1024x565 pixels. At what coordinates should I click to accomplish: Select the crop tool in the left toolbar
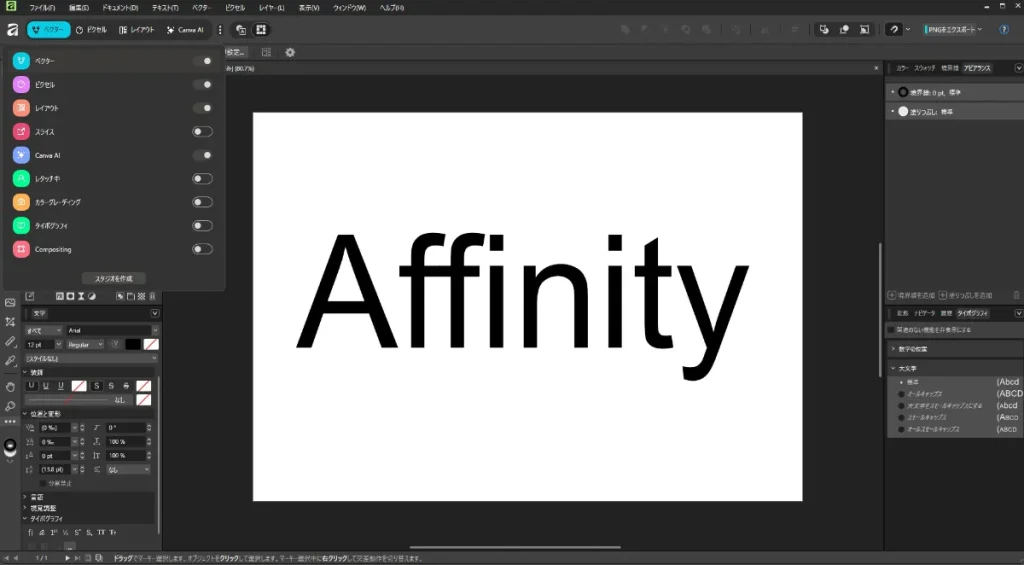[10, 322]
